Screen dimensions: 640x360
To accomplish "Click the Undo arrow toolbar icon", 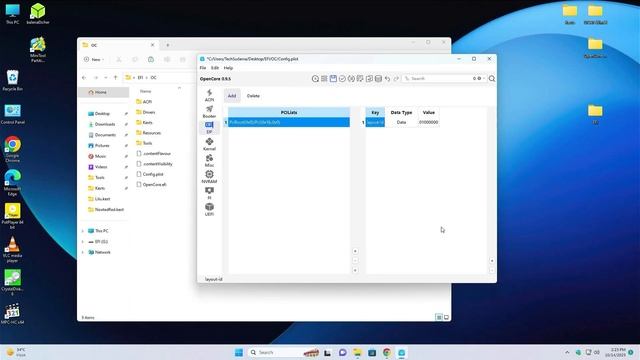I will tap(387, 78).
